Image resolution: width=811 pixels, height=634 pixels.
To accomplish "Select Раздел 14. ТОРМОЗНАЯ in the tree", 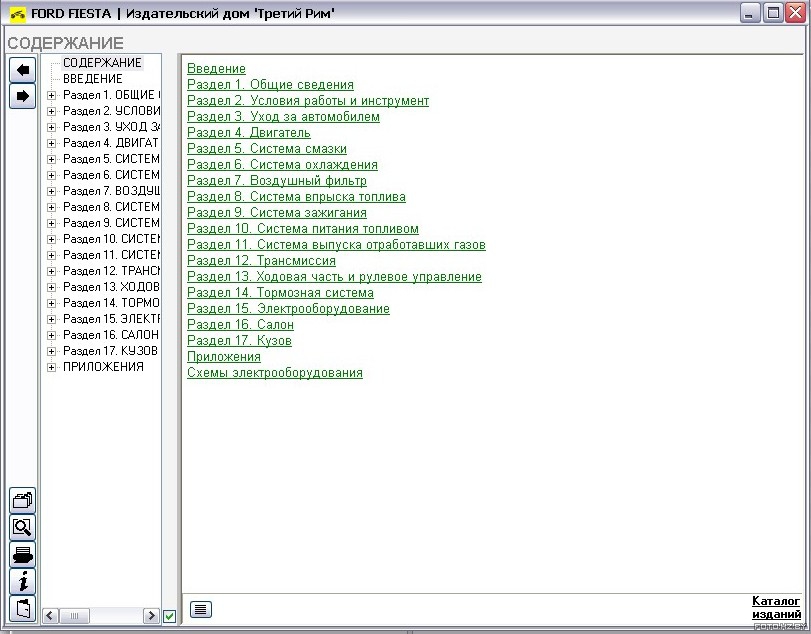I will pyautogui.click(x=111, y=303).
